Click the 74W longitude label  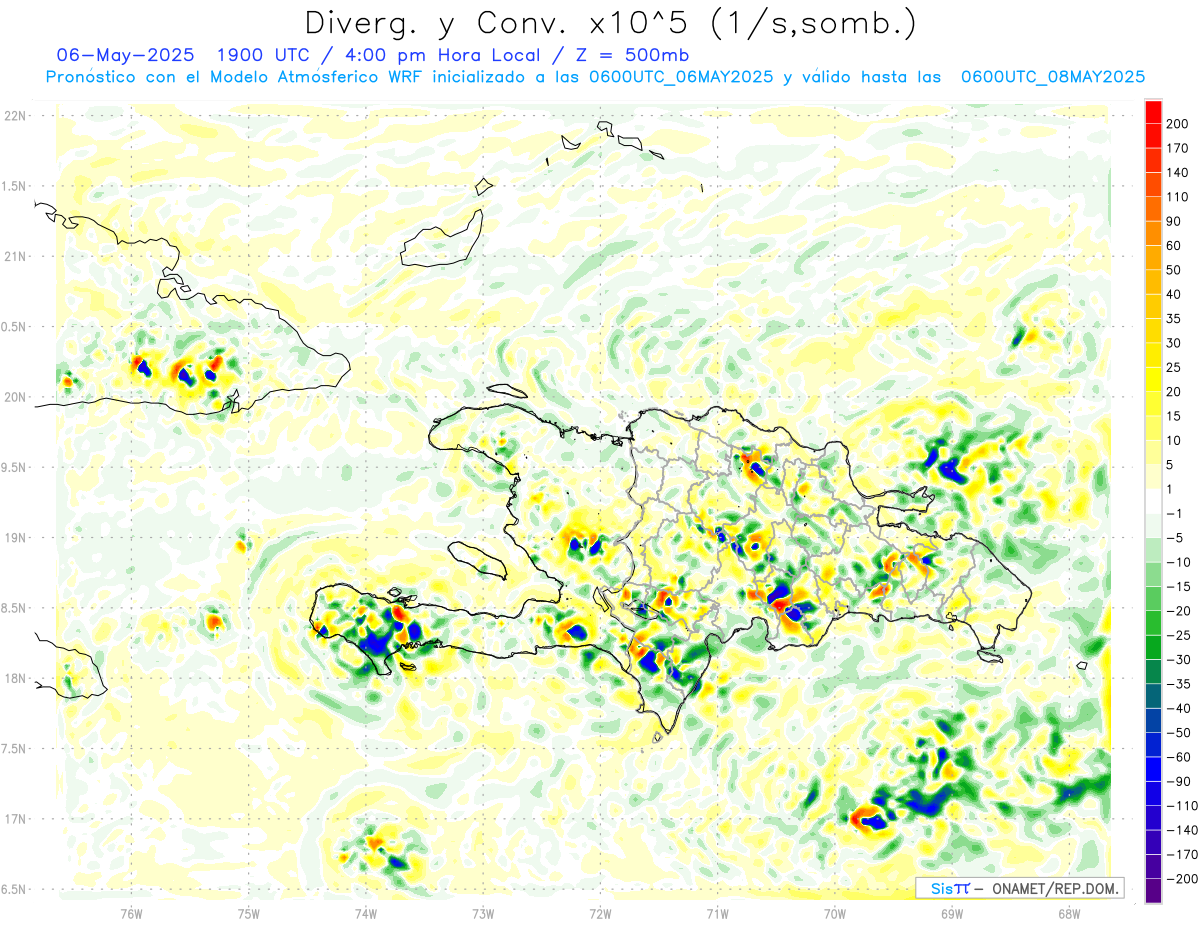[366, 913]
